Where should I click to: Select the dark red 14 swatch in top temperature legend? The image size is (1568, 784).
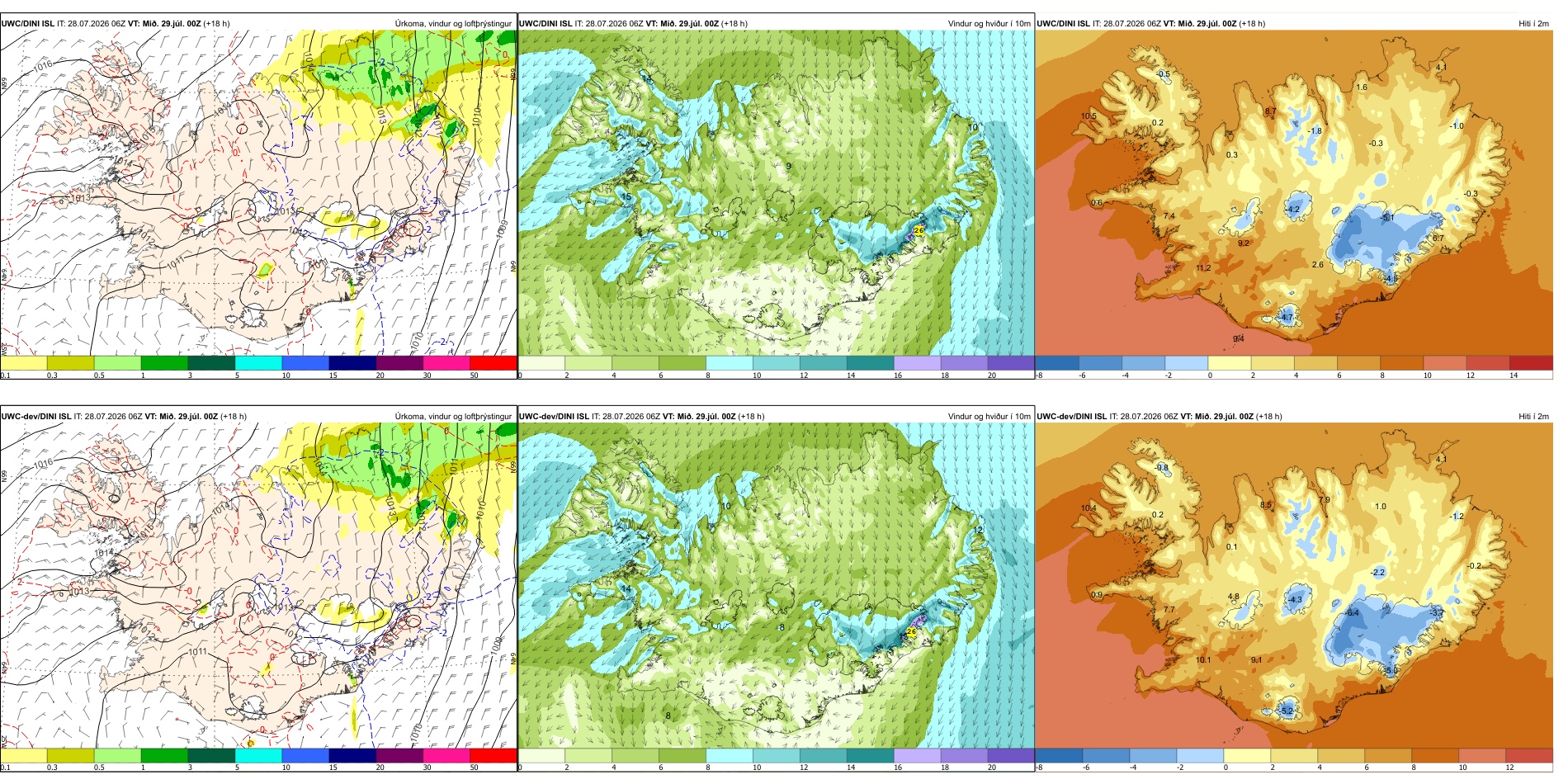1531,363
